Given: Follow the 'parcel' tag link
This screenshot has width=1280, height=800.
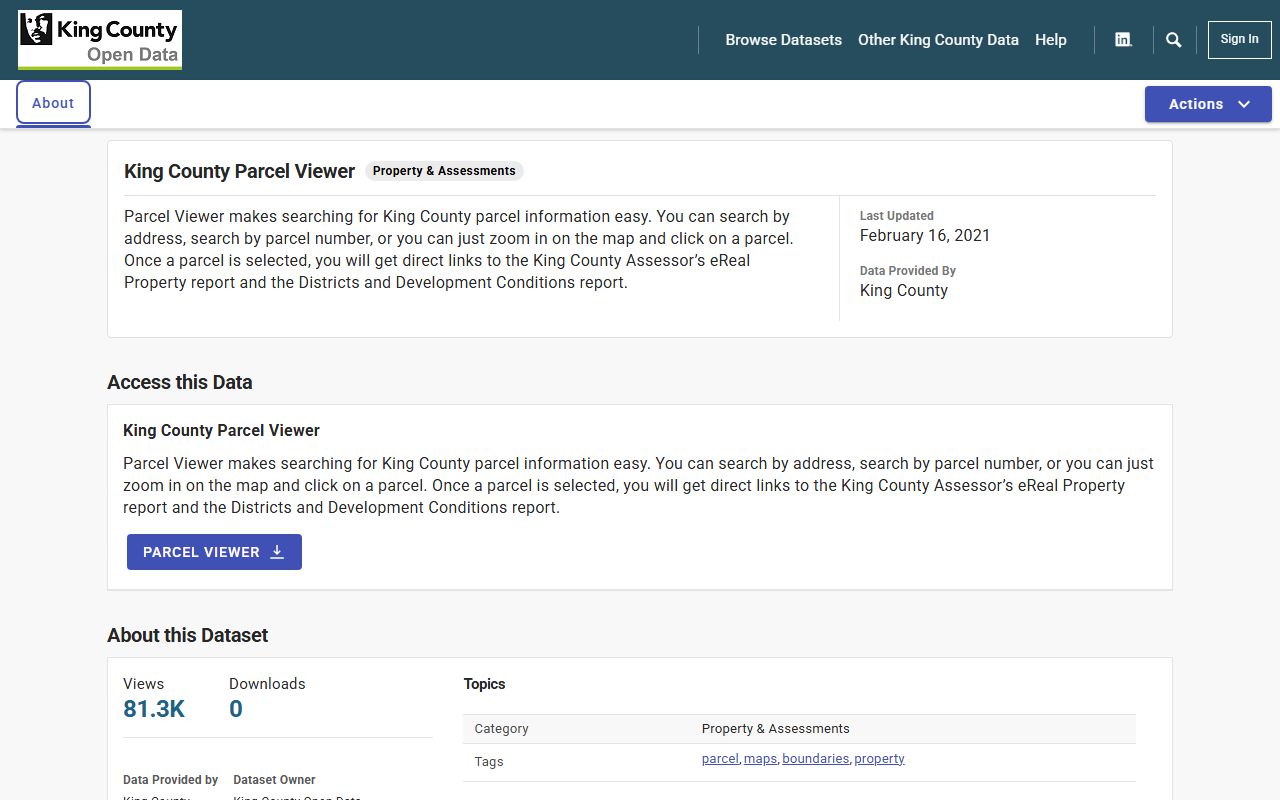Looking at the screenshot, I should (x=720, y=759).
